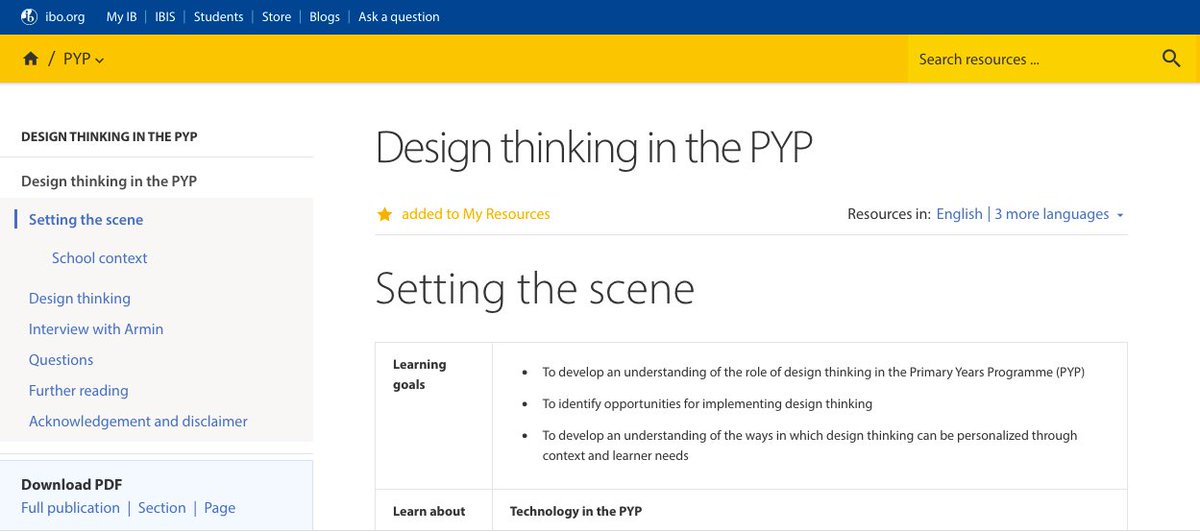
Task: Click the Learn about table cell
Action: click(x=434, y=510)
